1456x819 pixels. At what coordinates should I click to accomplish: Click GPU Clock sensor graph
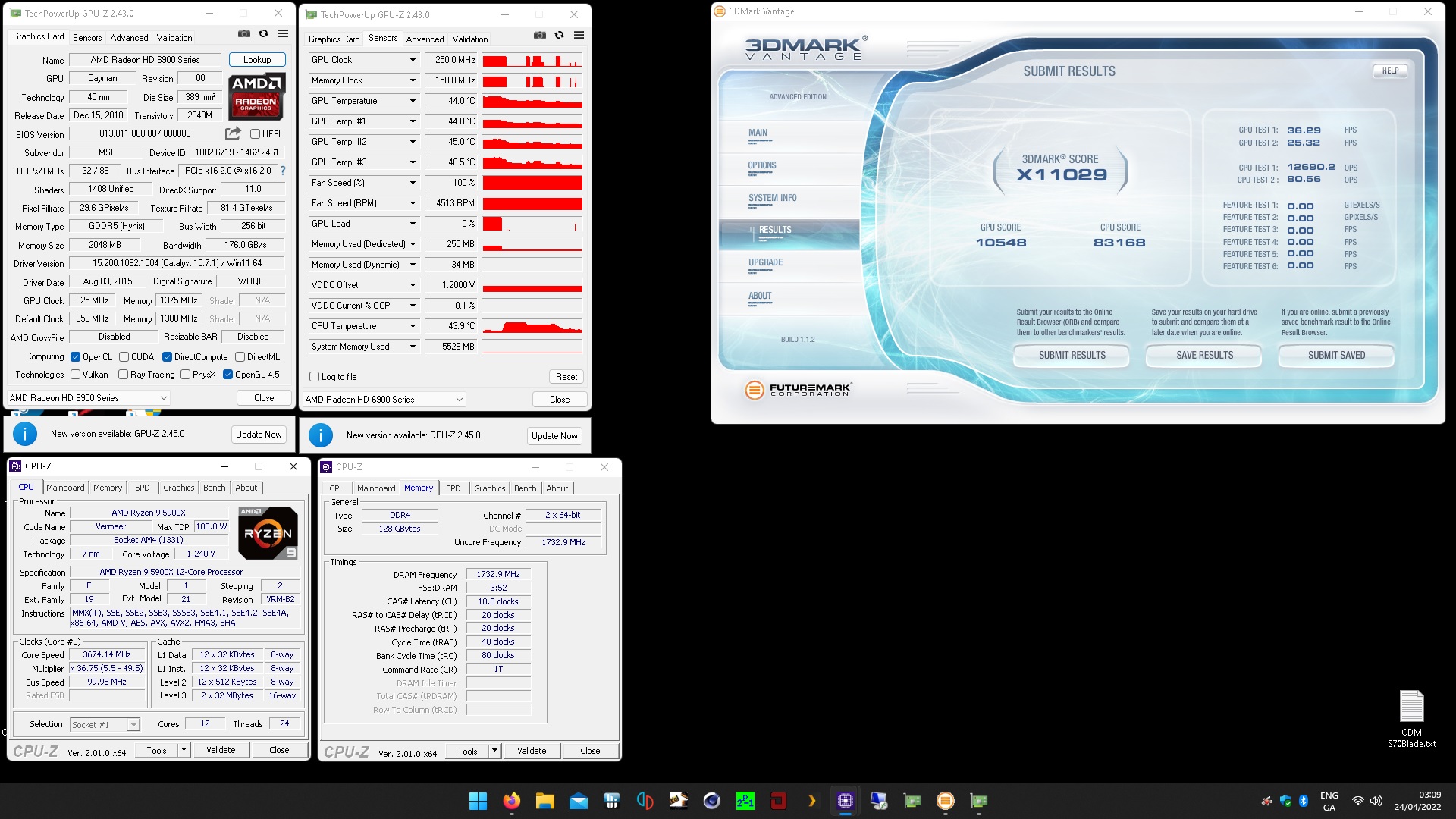click(532, 60)
